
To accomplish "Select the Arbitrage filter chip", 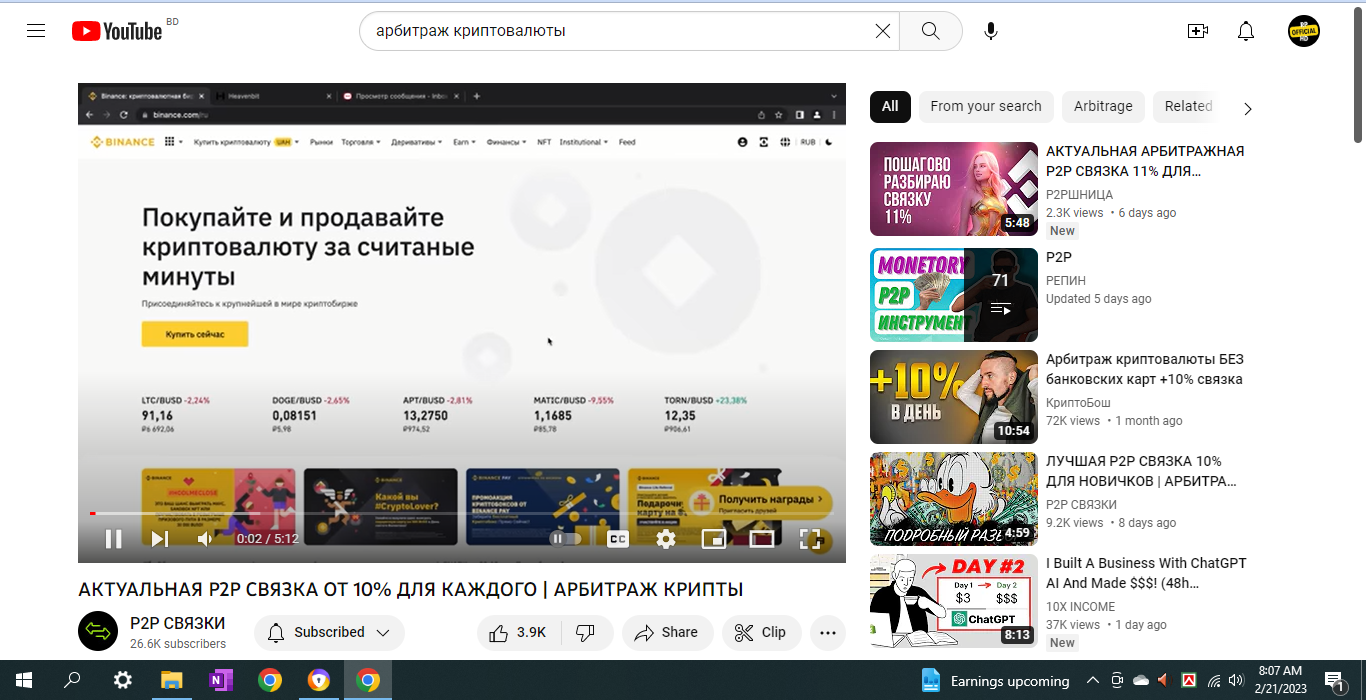I will pos(1103,106).
